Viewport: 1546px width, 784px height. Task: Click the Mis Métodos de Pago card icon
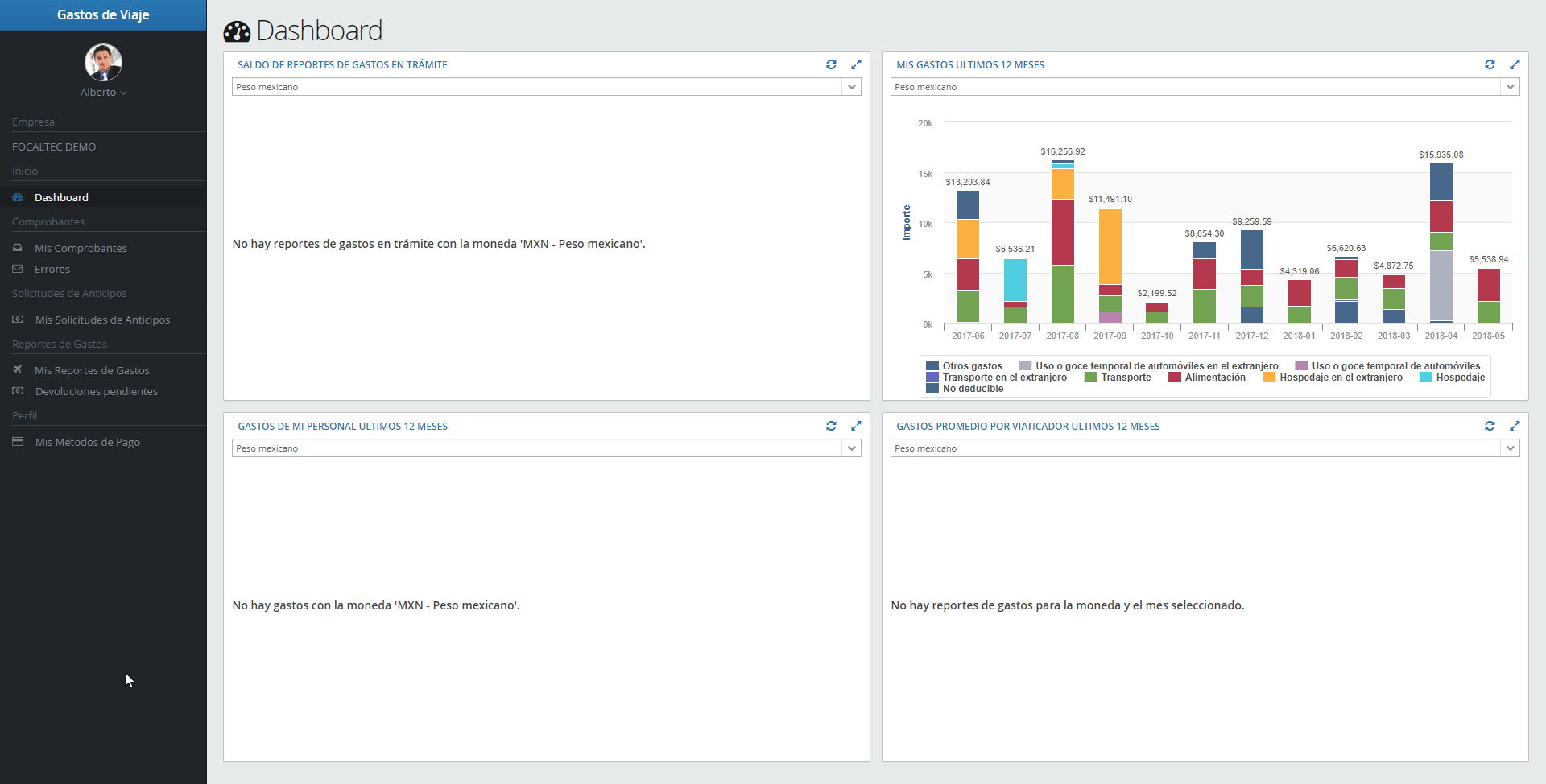[18, 442]
